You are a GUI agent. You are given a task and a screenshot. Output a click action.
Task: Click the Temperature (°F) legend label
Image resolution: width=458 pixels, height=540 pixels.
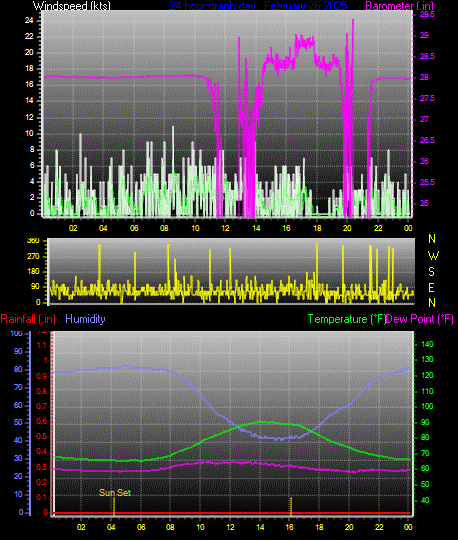pos(346,319)
